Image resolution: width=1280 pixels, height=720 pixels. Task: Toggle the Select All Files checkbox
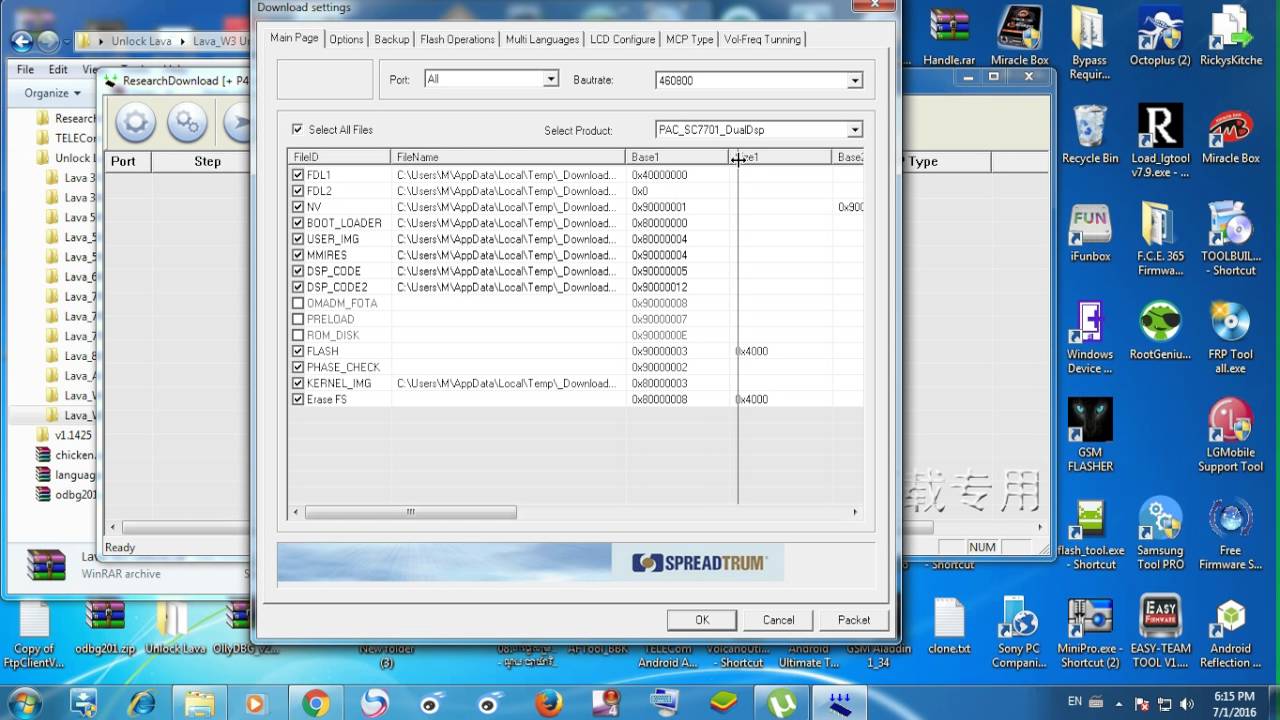297,129
